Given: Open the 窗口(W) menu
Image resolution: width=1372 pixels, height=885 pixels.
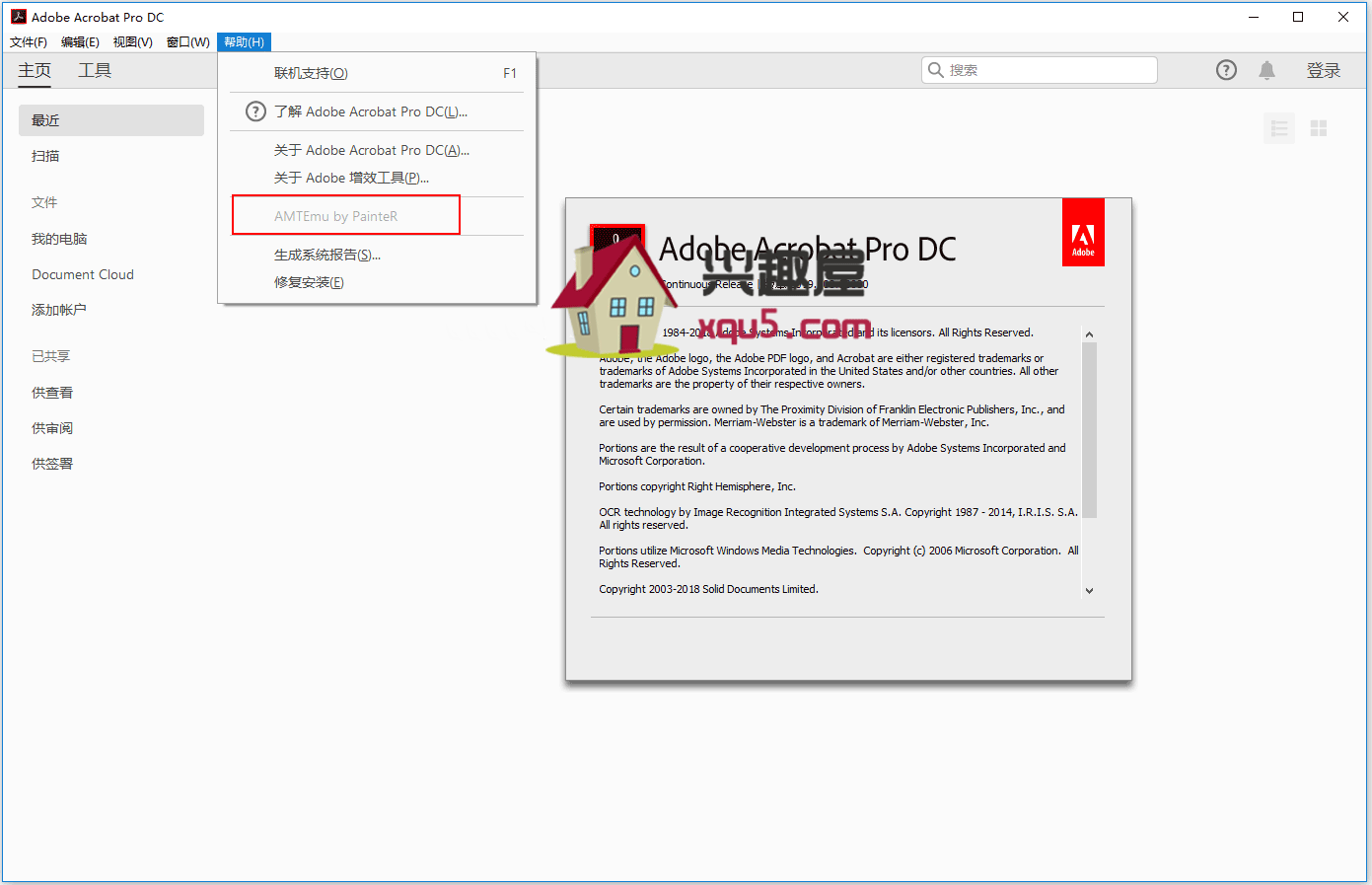Looking at the screenshot, I should coord(187,41).
